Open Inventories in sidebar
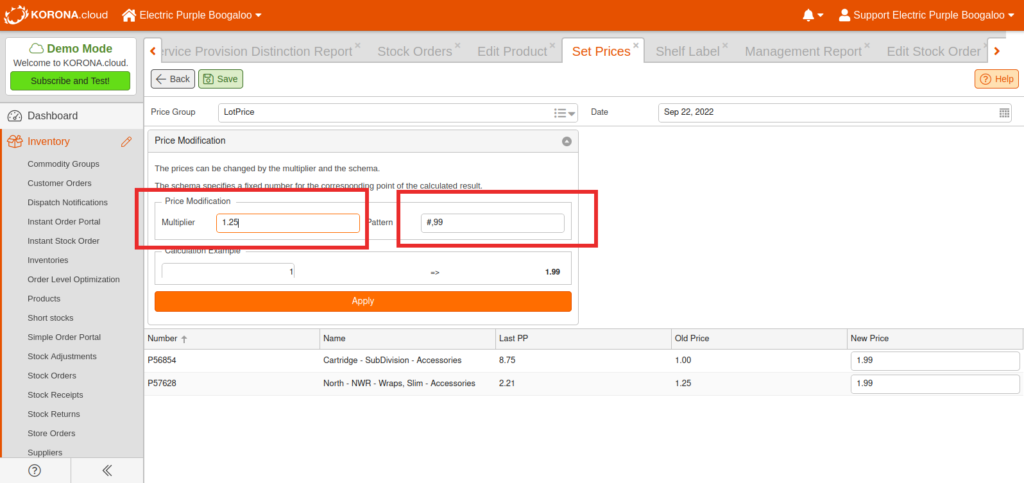This screenshot has height=483, width=1024. [48, 260]
